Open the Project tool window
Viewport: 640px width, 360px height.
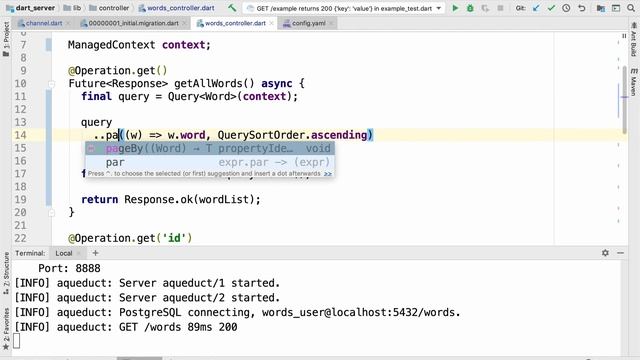[x=6, y=39]
